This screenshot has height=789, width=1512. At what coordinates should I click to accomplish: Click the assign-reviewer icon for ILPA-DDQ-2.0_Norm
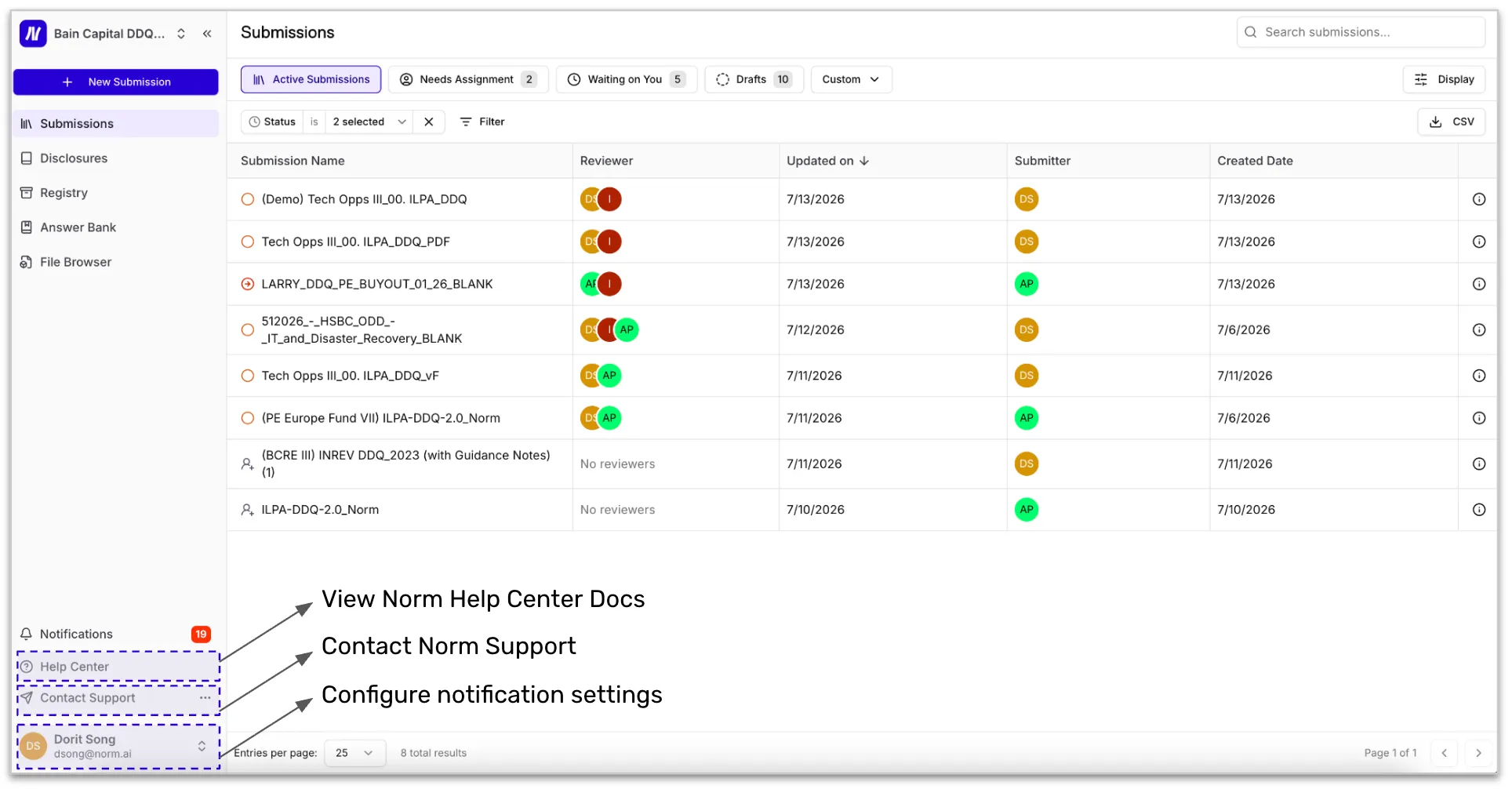248,510
